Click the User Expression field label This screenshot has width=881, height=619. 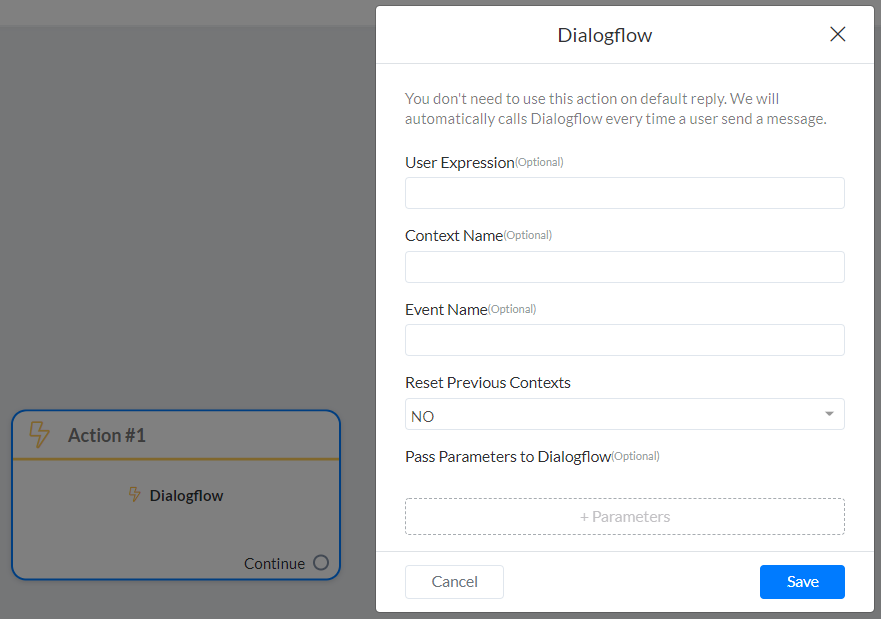tap(459, 163)
